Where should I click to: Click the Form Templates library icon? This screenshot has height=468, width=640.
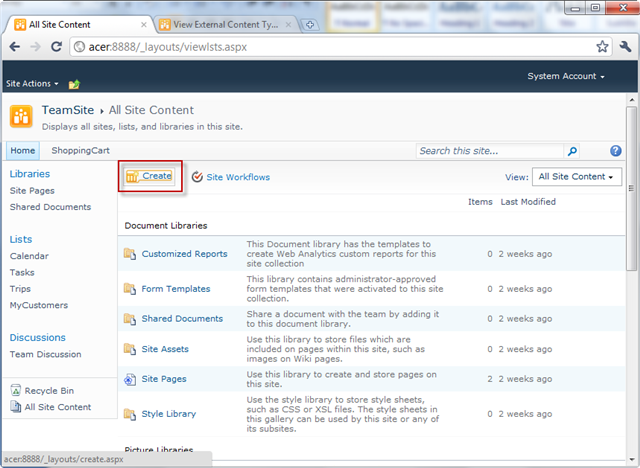pyautogui.click(x=130, y=289)
